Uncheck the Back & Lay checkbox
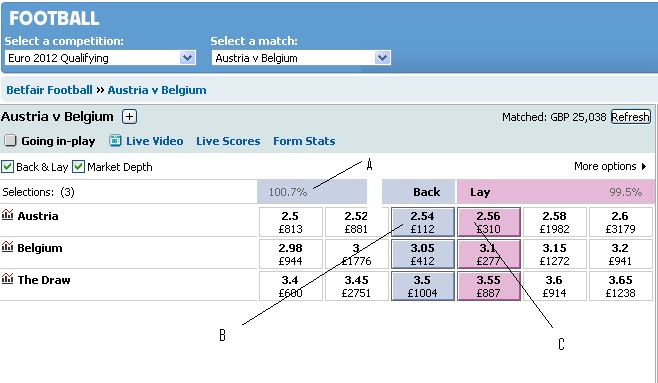This screenshot has width=658, height=383. point(7,167)
